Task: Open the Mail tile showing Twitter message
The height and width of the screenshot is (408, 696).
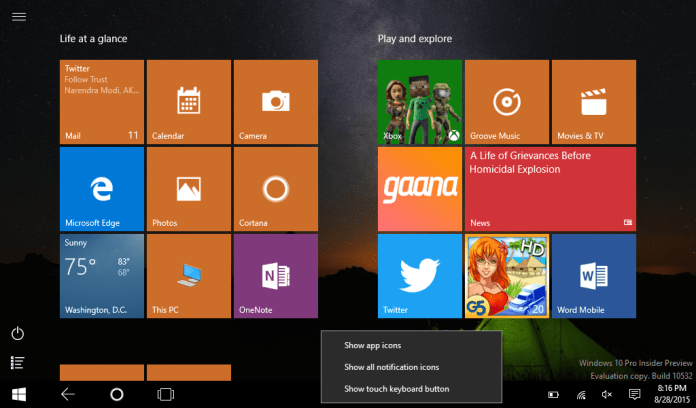Action: tap(102, 102)
